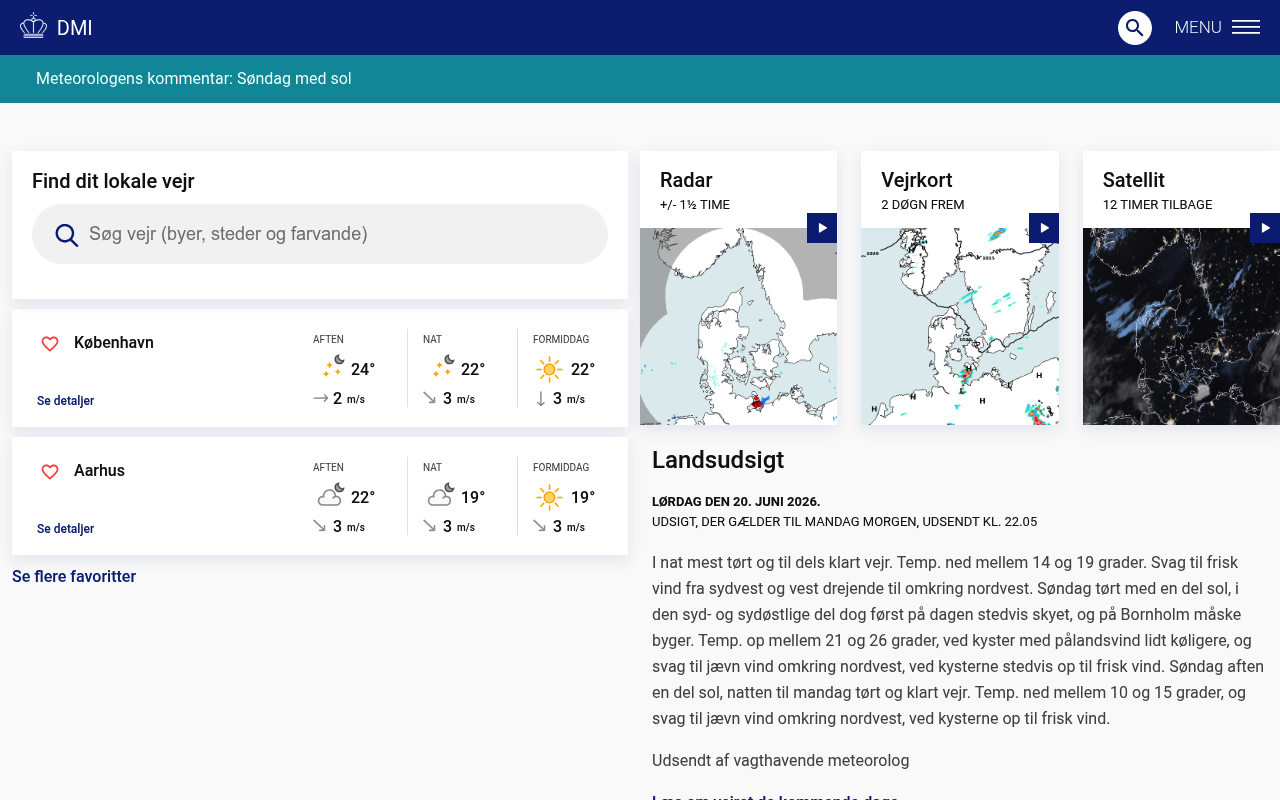This screenshot has height=800, width=1280.
Task: Click Aarhus formiddag wind arrow
Action: tap(540, 526)
